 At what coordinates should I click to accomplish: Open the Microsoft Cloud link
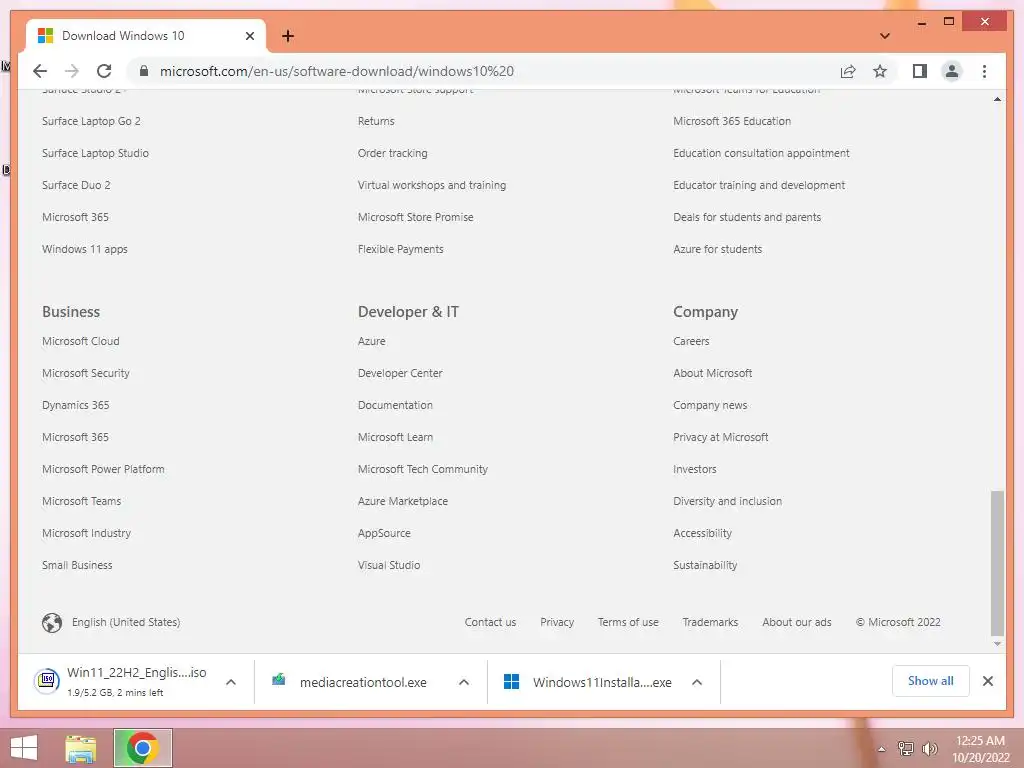(x=81, y=341)
